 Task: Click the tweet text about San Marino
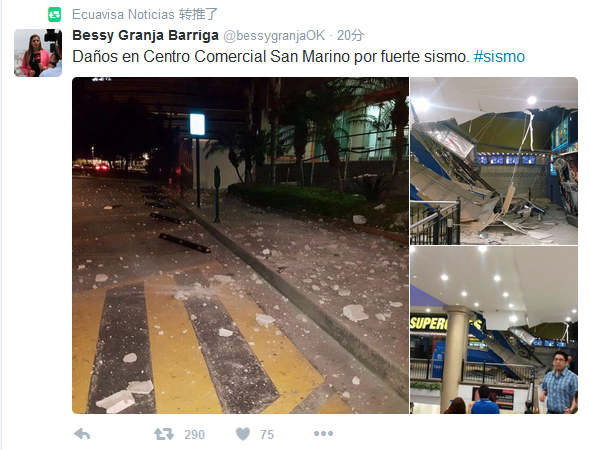click(x=271, y=57)
